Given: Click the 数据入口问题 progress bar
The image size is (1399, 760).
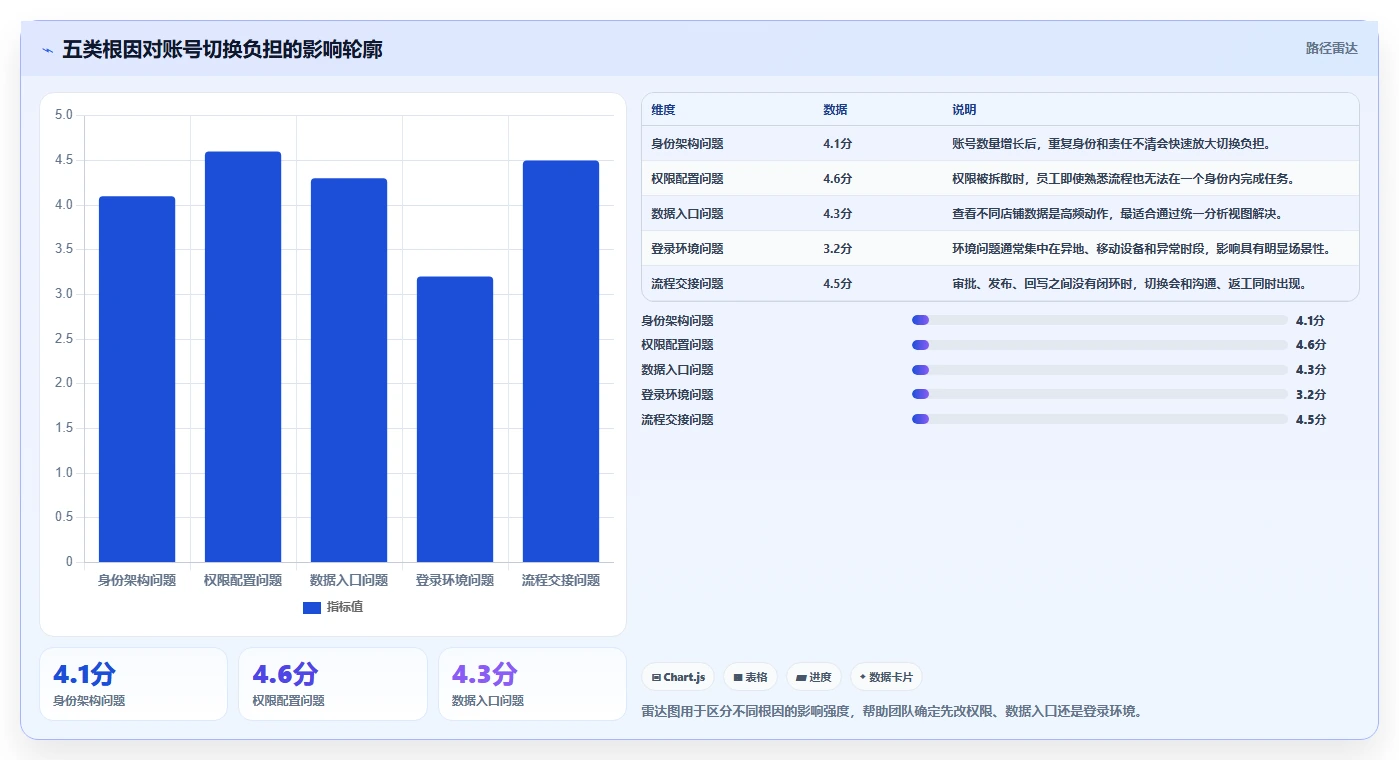Looking at the screenshot, I should coord(1099,370).
